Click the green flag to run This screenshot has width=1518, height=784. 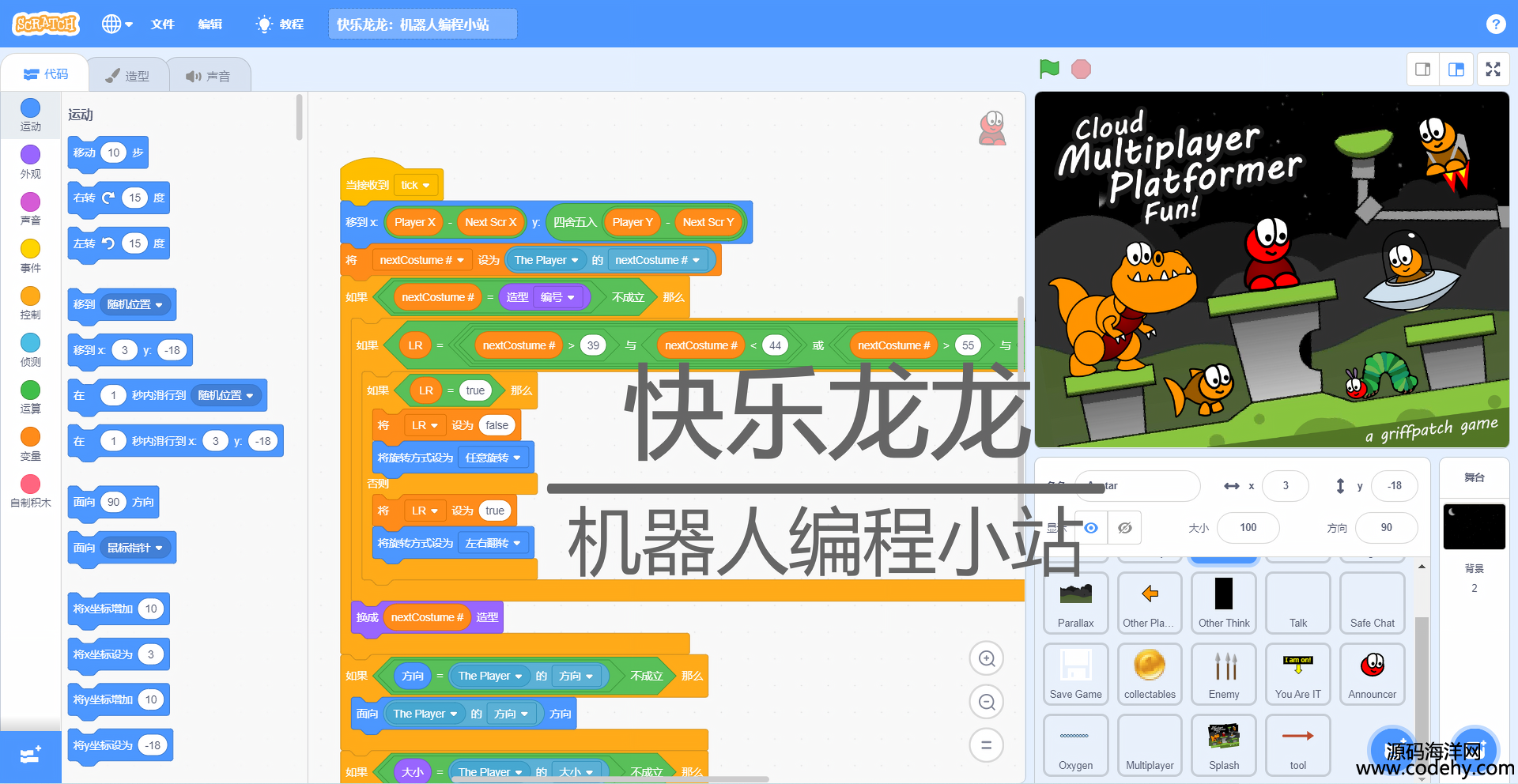point(1049,70)
